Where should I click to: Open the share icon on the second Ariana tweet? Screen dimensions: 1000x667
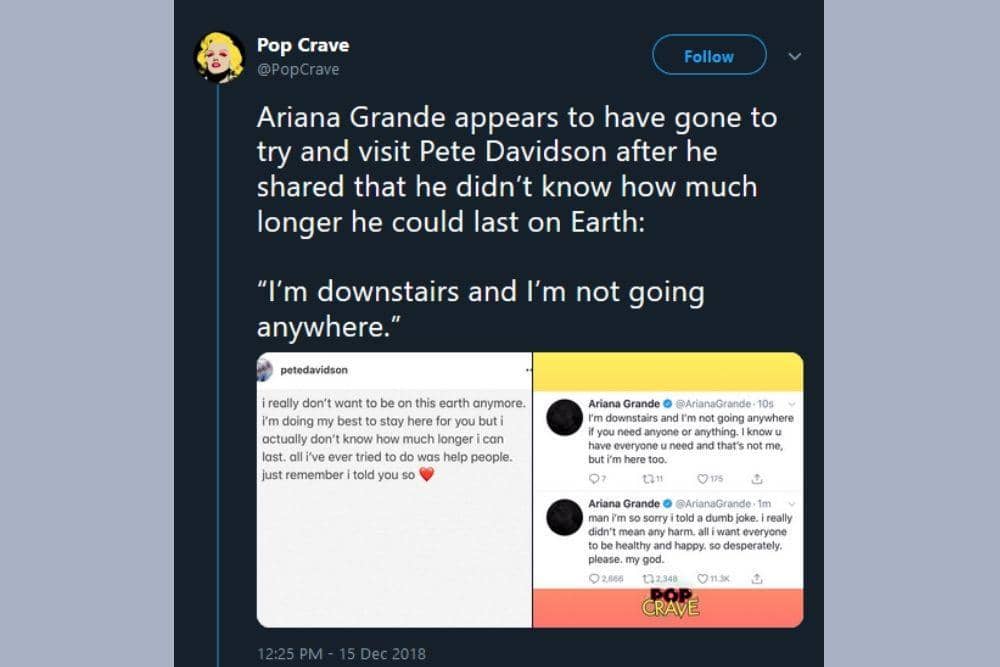[758, 577]
